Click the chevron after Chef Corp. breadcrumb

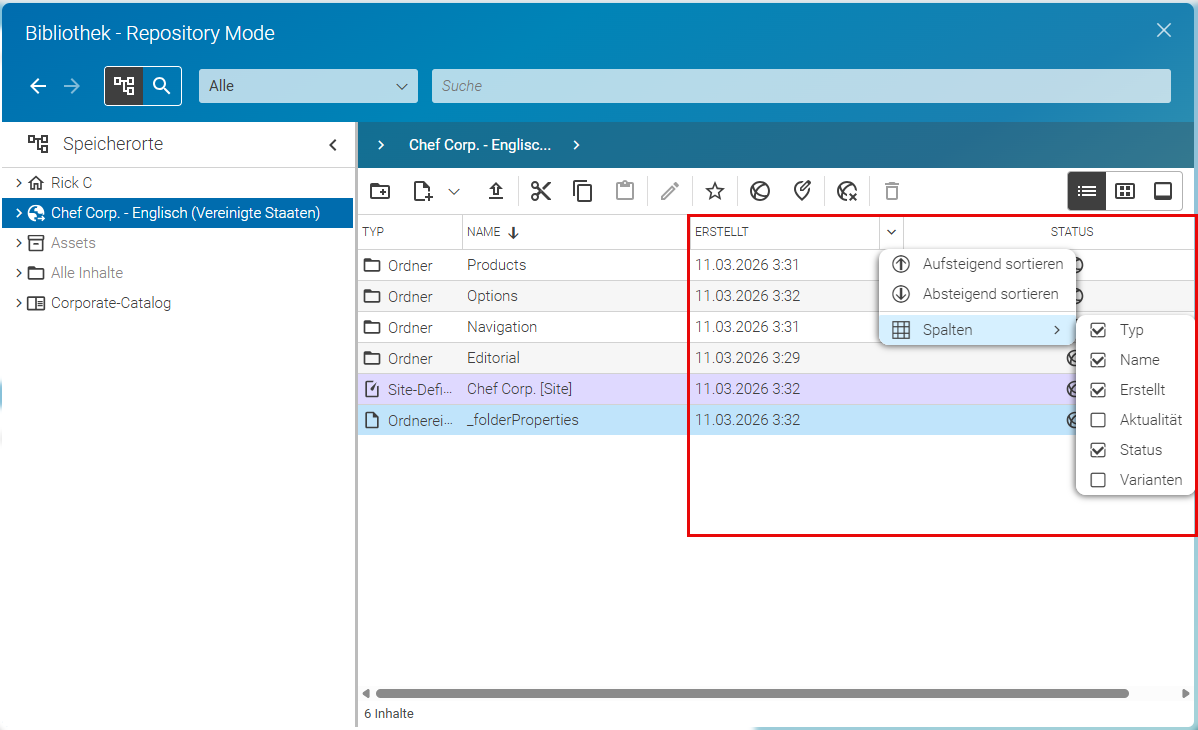click(x=576, y=145)
